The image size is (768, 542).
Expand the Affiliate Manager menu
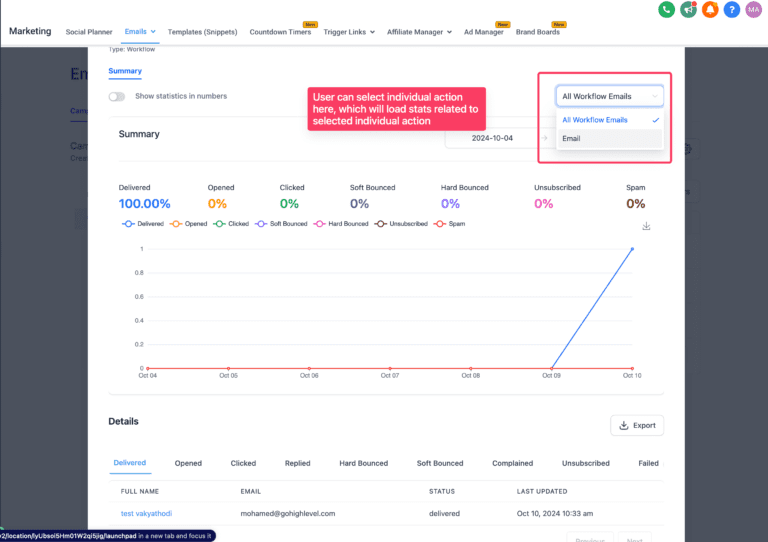[419, 32]
